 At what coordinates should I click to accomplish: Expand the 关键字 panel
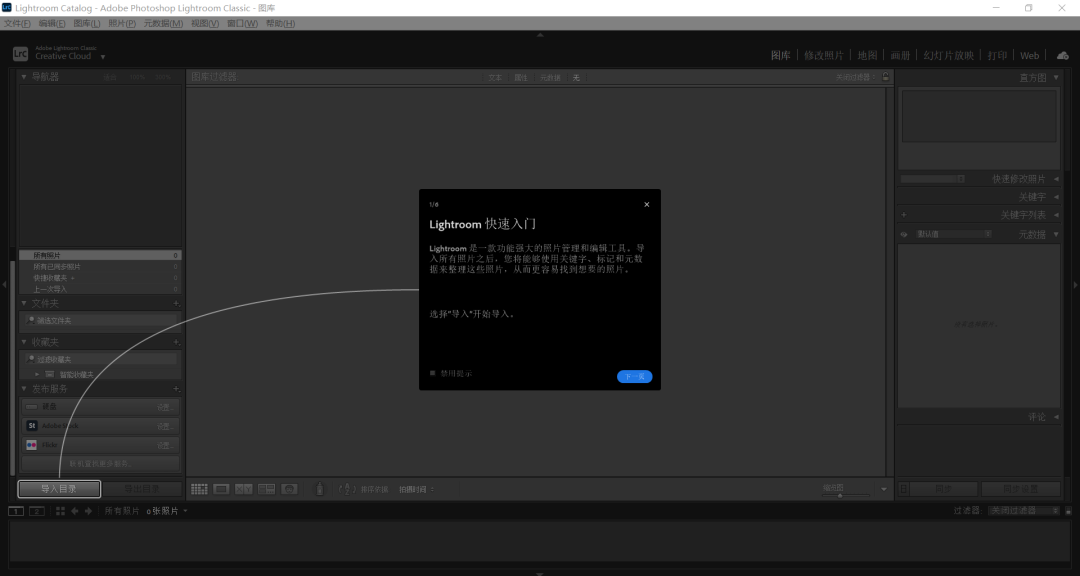pos(1056,197)
